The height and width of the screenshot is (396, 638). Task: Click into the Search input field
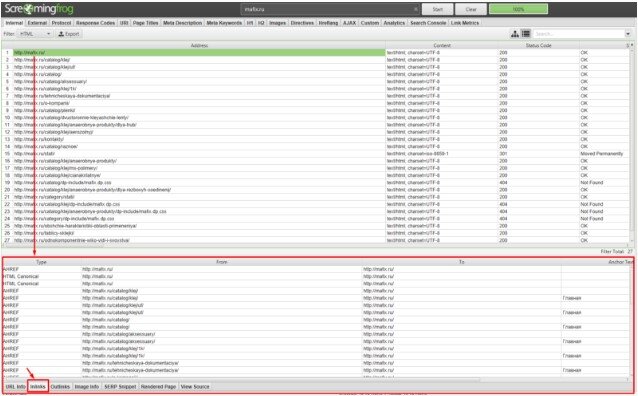[x=578, y=34]
